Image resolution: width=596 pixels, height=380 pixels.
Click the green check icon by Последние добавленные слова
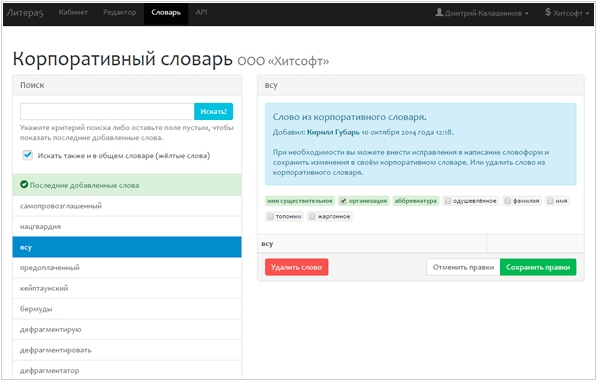coord(24,185)
